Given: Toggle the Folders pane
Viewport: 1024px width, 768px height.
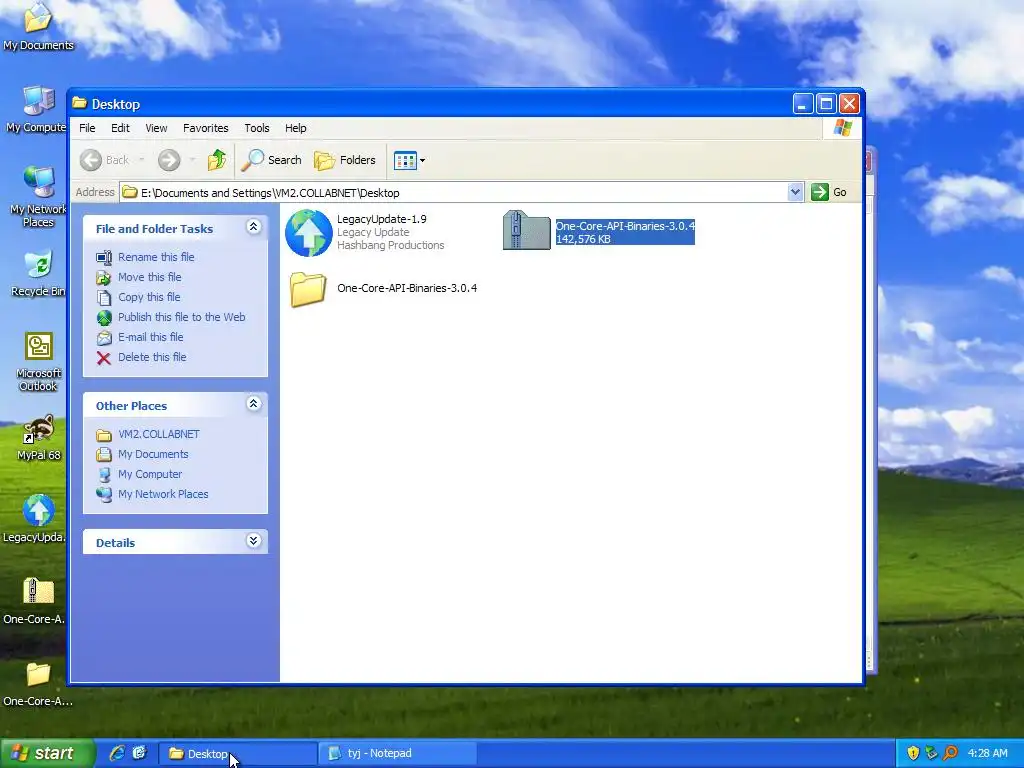Looking at the screenshot, I should pyautogui.click(x=345, y=160).
